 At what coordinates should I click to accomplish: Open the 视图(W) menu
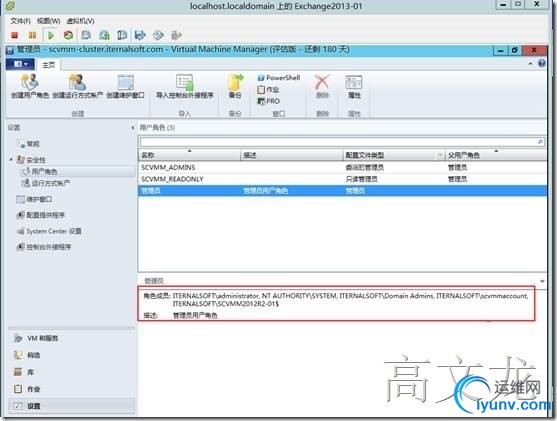(x=48, y=21)
